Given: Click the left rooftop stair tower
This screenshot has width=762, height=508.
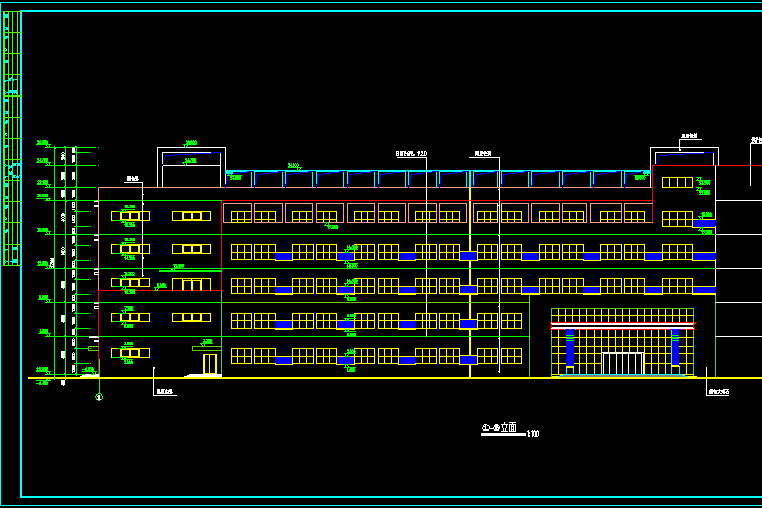Looking at the screenshot, I should [x=191, y=167].
